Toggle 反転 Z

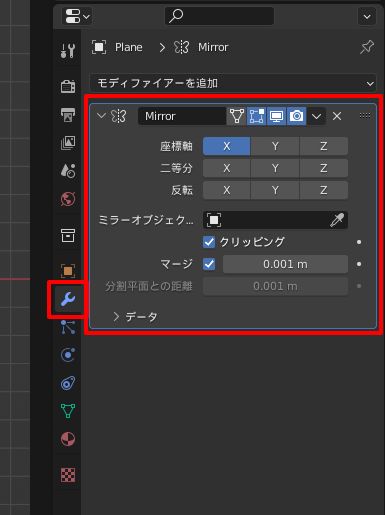[324, 190]
